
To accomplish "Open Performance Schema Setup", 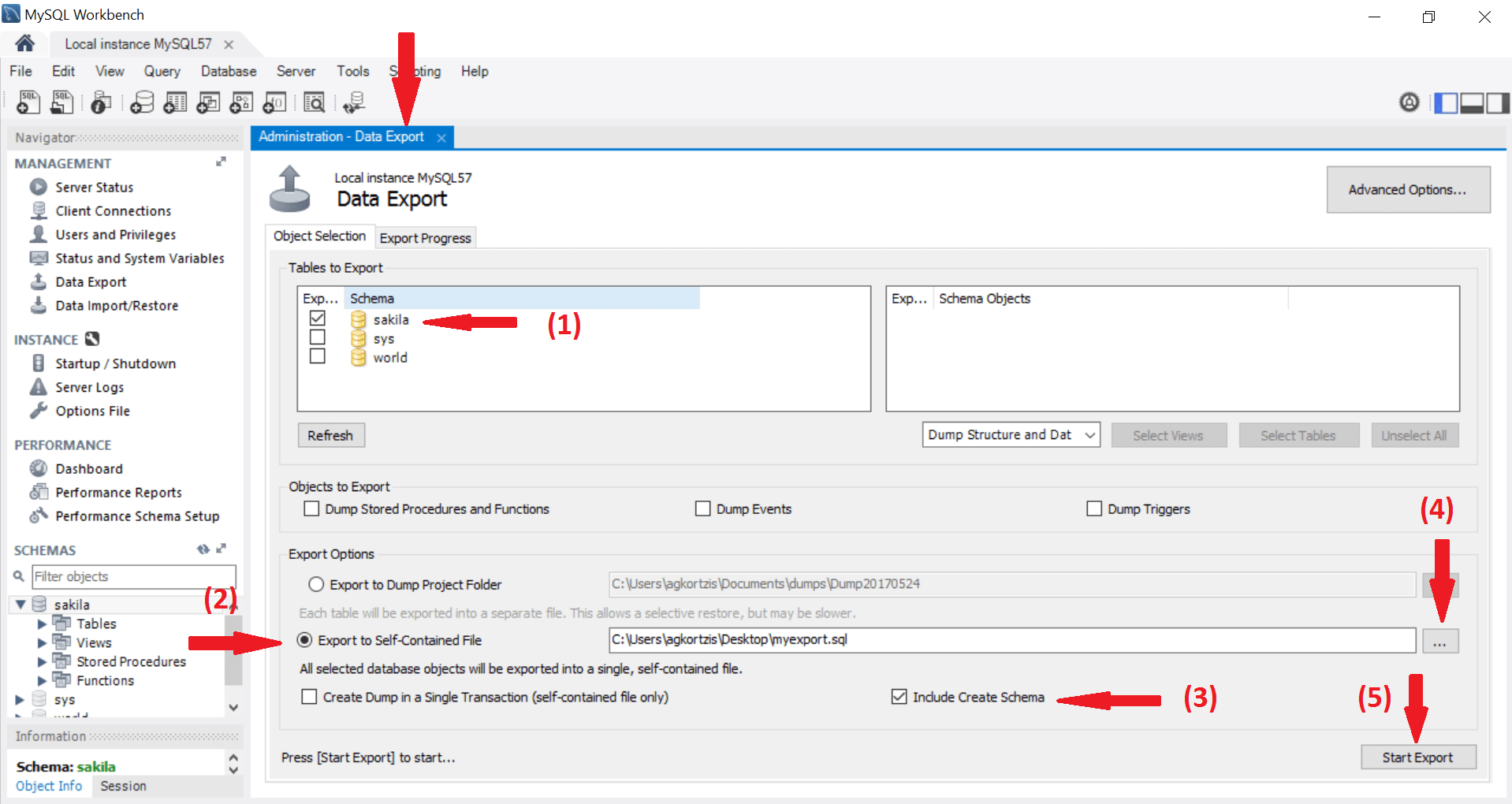I will 137,516.
